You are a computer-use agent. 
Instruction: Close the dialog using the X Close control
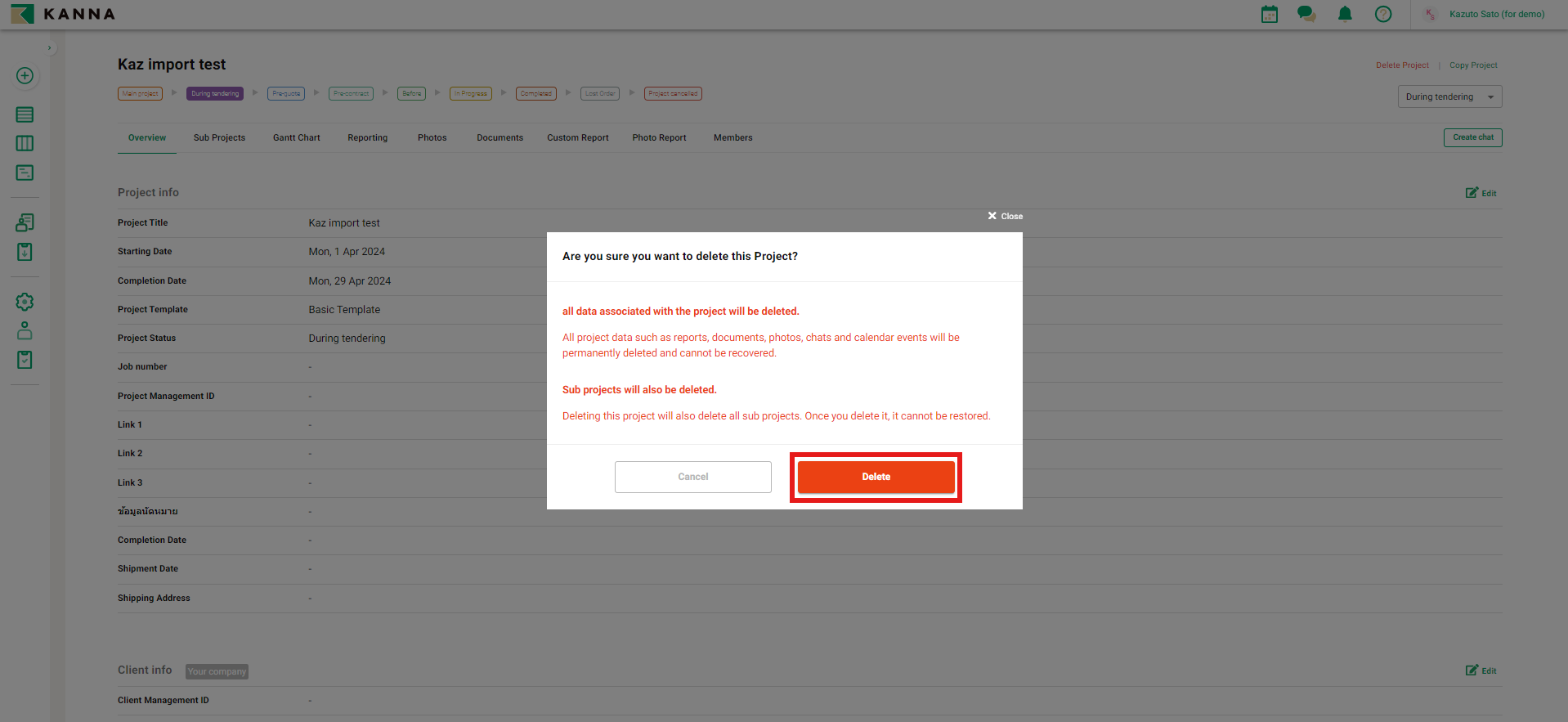(1005, 216)
